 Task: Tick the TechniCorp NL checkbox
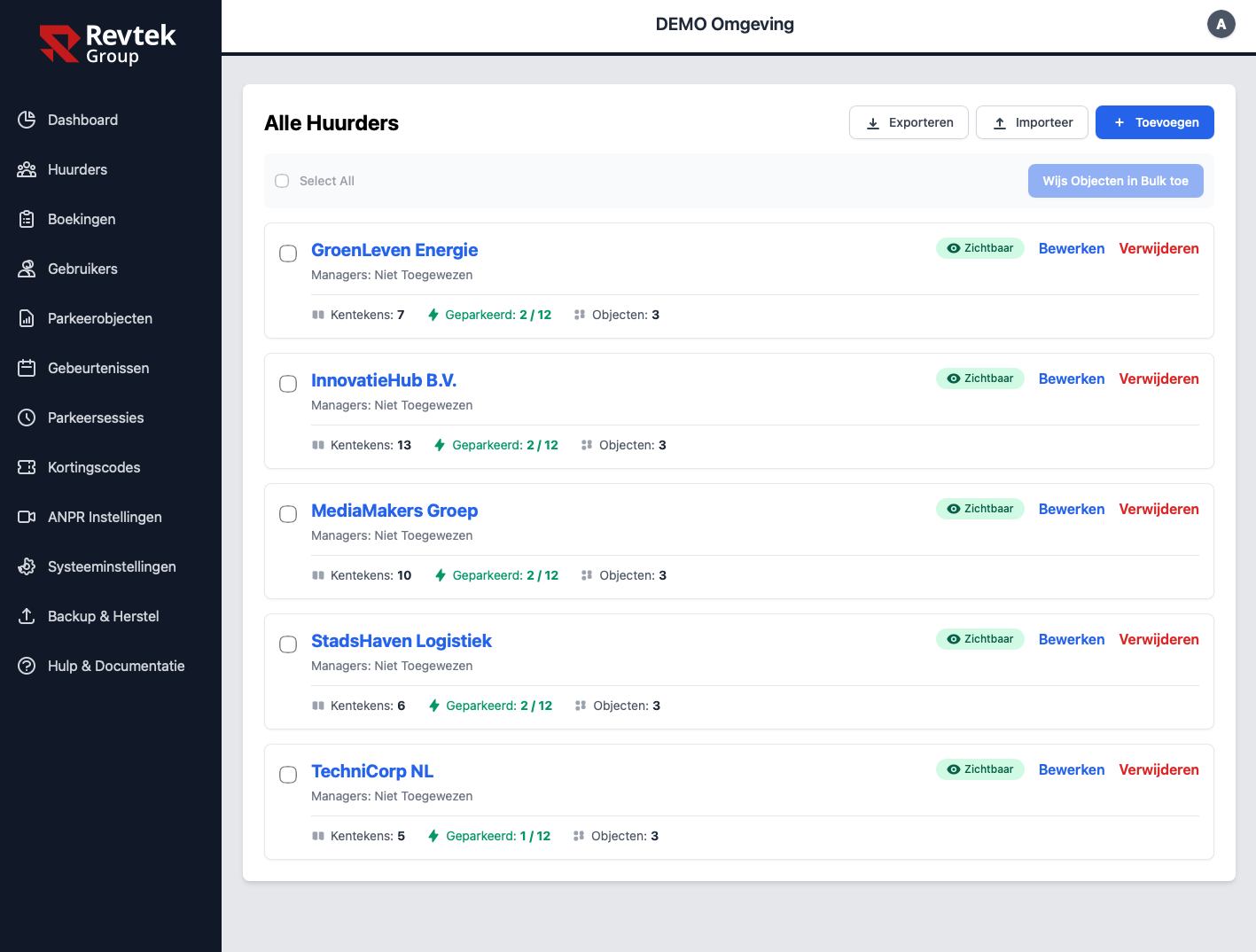[x=287, y=775]
